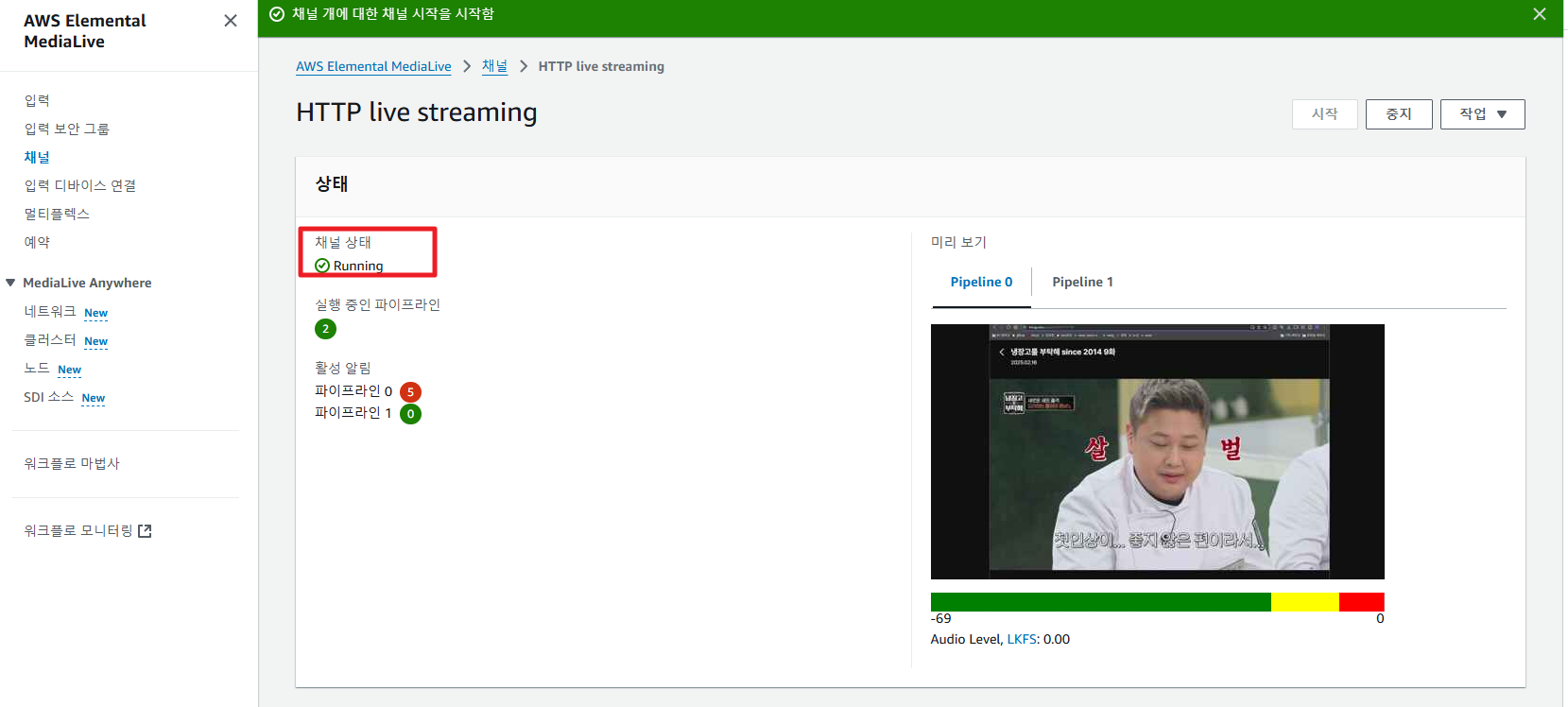
Task: Click the 상태 section header
Action: click(332, 184)
